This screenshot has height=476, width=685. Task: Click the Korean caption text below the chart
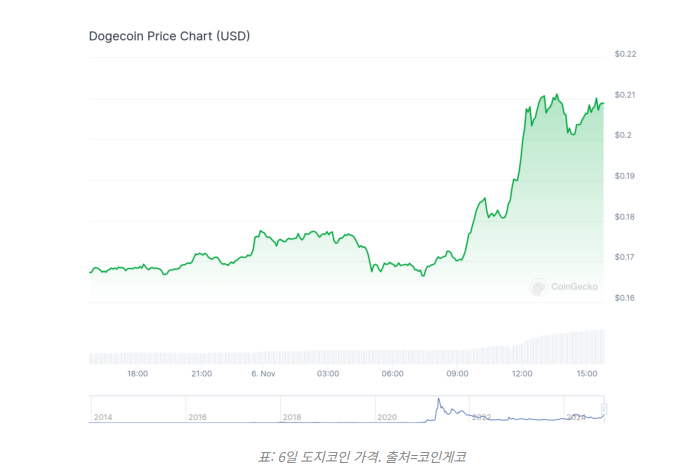point(362,457)
